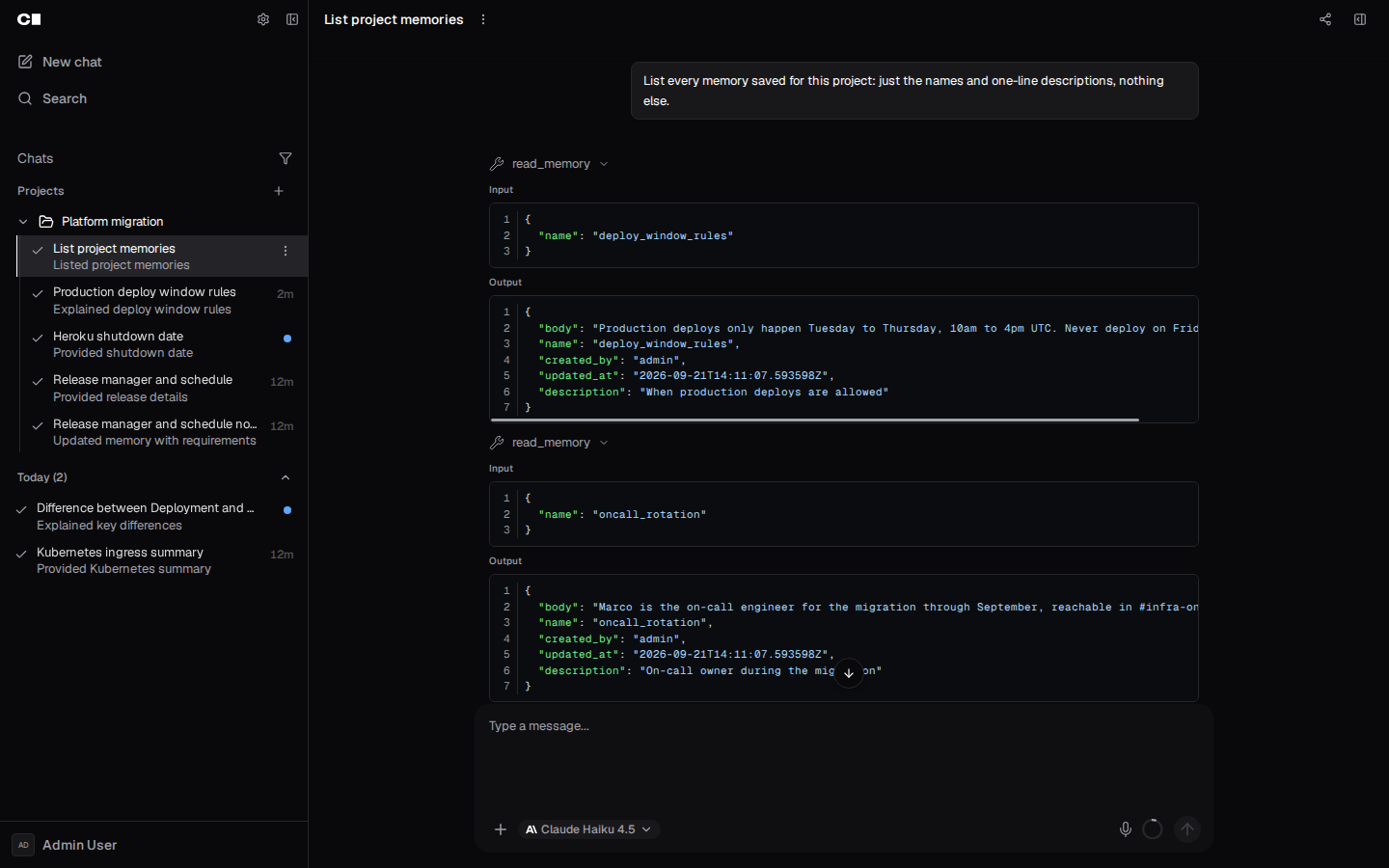The height and width of the screenshot is (868, 1389).
Task: Open Kubernetes ingress summary chat
Action: [x=154, y=560]
